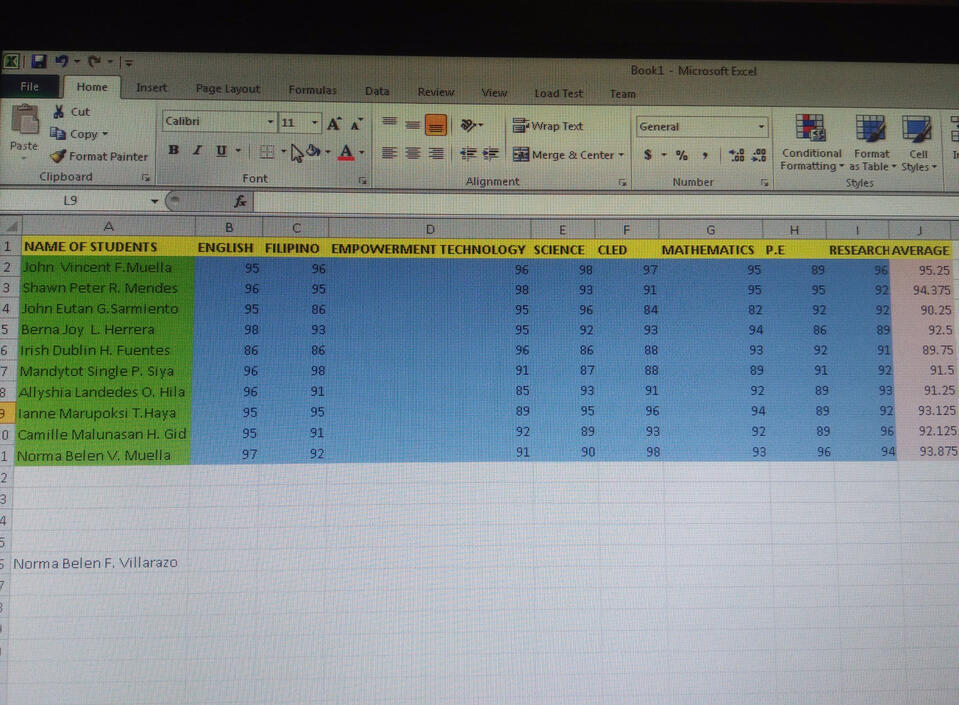
Task: Click the Increase Decimal icon
Action: (736, 155)
